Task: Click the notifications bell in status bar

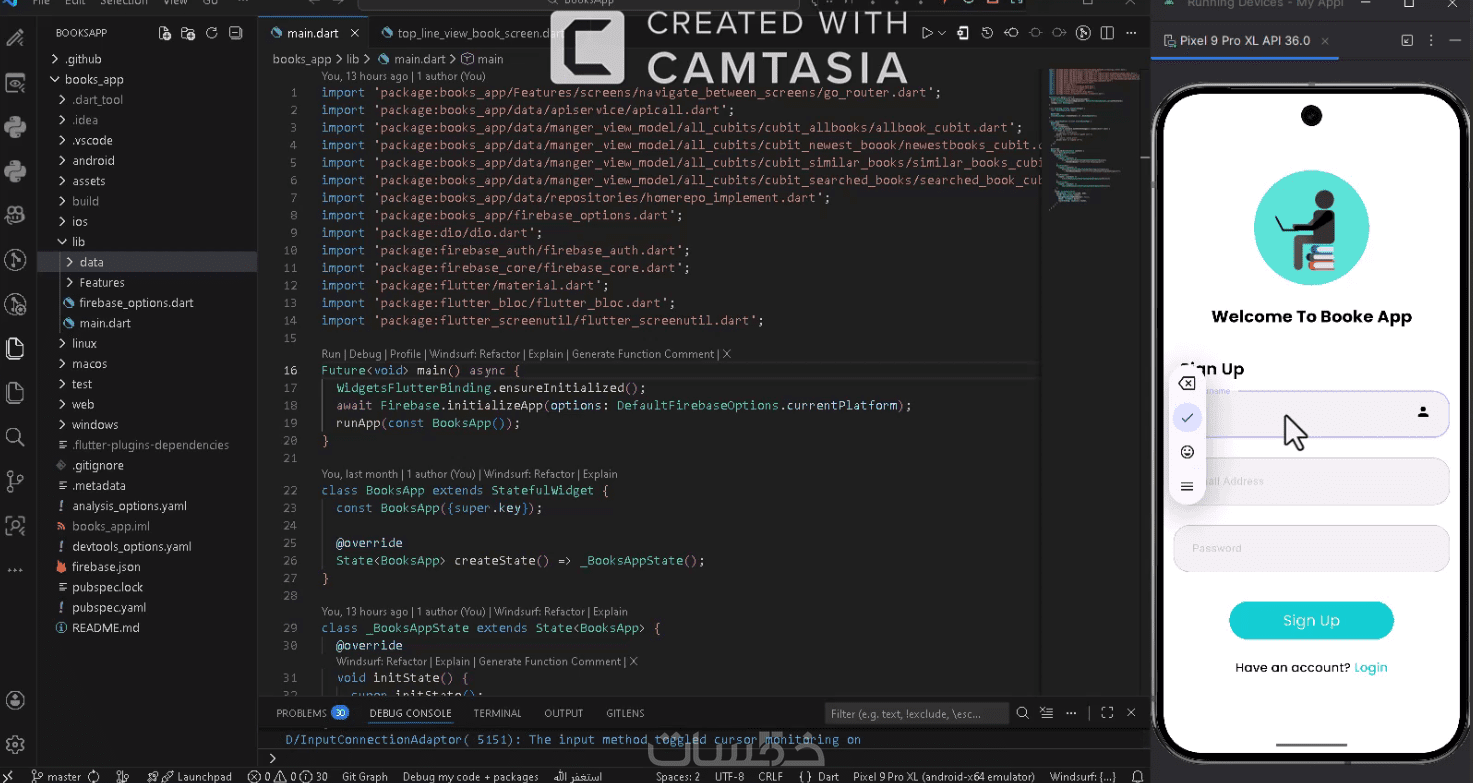Action: pos(1137,776)
